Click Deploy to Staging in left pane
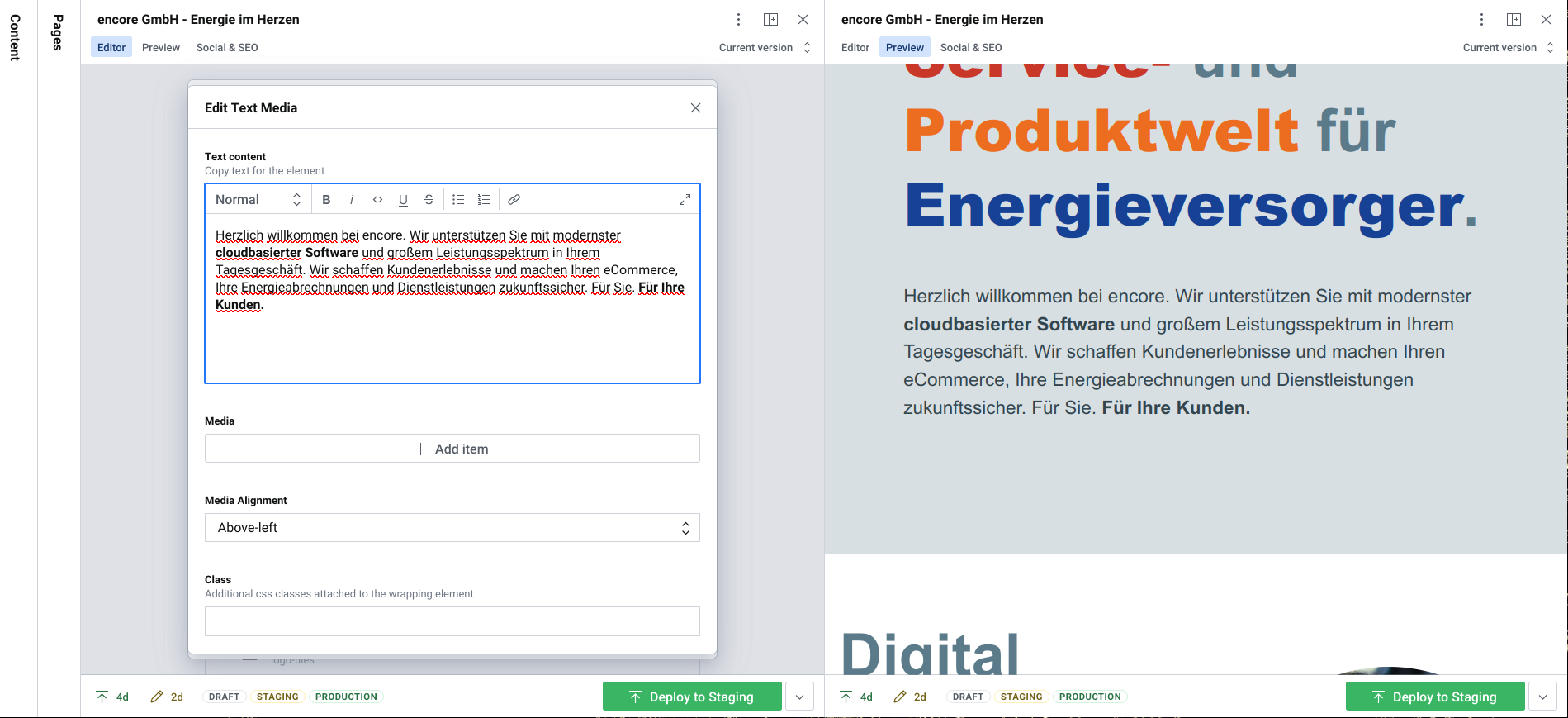 tap(692, 697)
